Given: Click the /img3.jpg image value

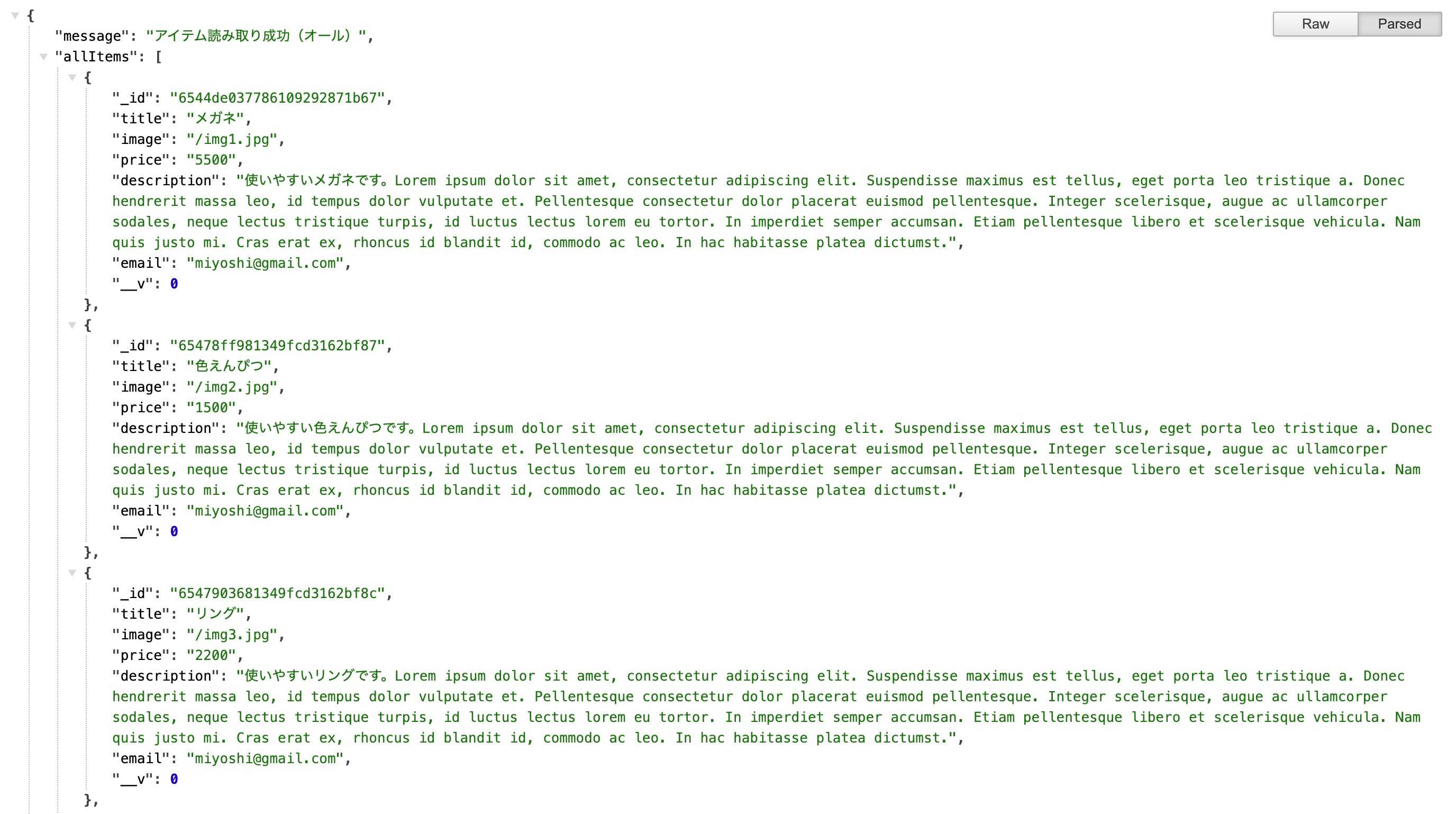Looking at the screenshot, I should [232, 634].
